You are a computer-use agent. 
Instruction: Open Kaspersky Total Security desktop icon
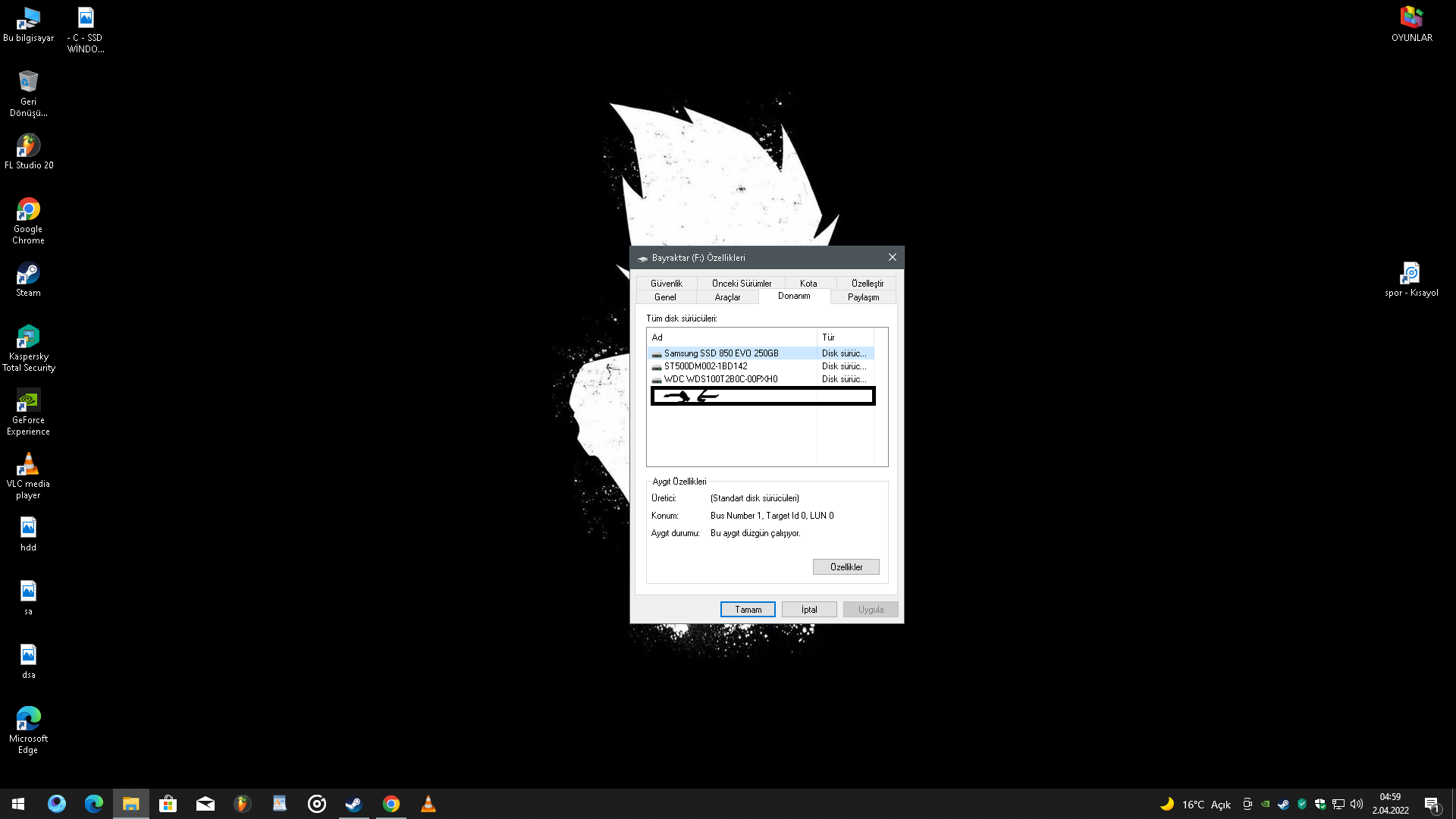pos(28,337)
